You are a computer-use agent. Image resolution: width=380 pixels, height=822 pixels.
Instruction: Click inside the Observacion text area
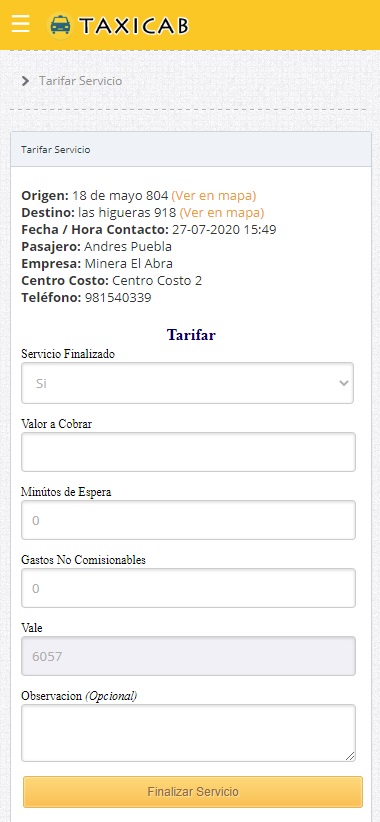pyautogui.click(x=188, y=733)
